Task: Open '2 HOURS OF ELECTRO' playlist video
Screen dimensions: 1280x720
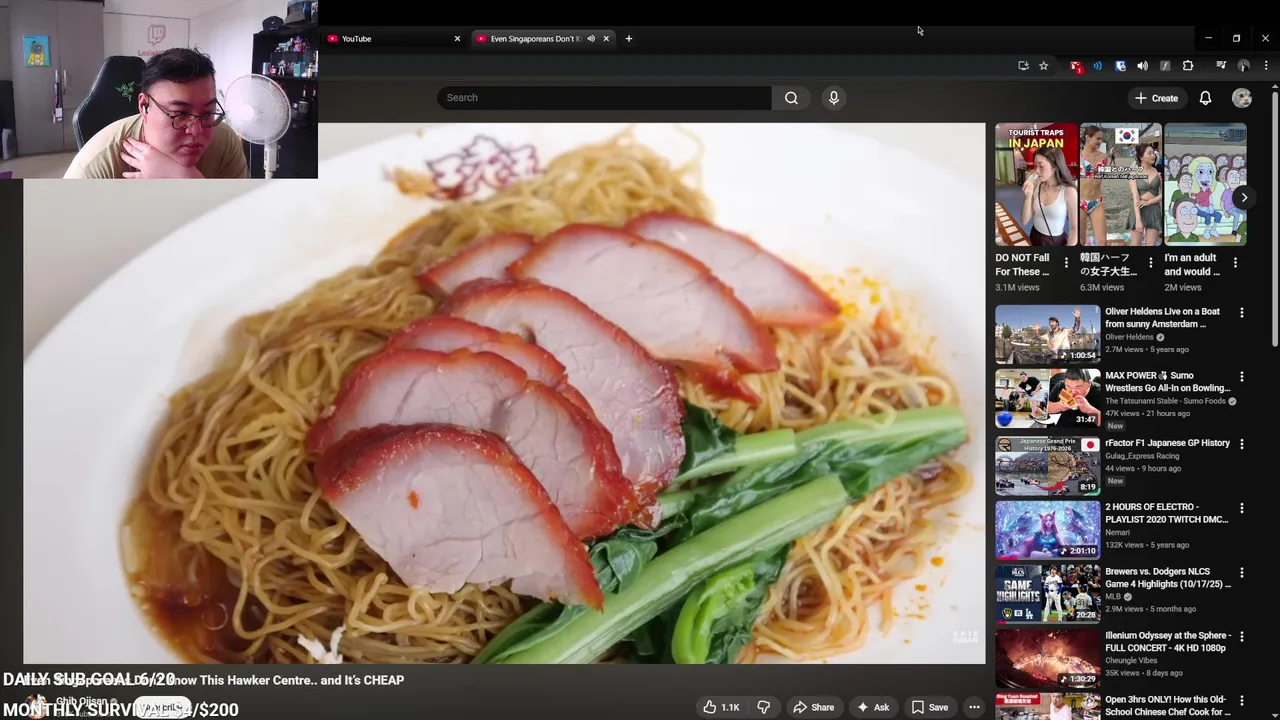Action: [x=1166, y=513]
